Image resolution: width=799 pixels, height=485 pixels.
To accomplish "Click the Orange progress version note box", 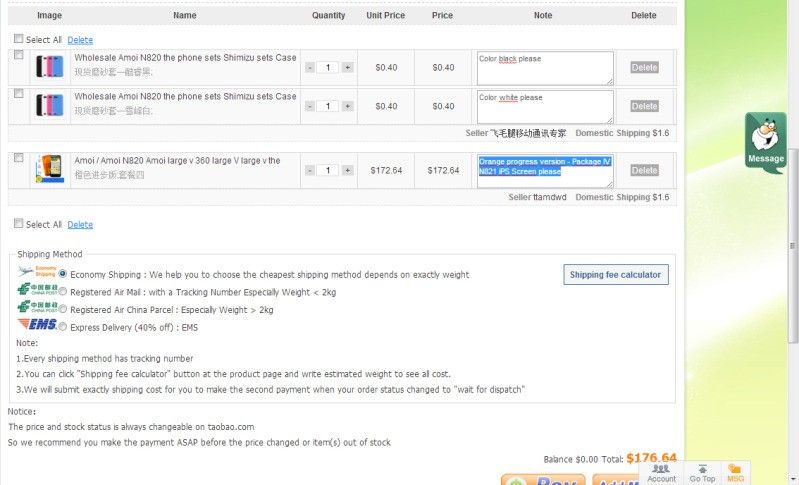I will point(545,171).
